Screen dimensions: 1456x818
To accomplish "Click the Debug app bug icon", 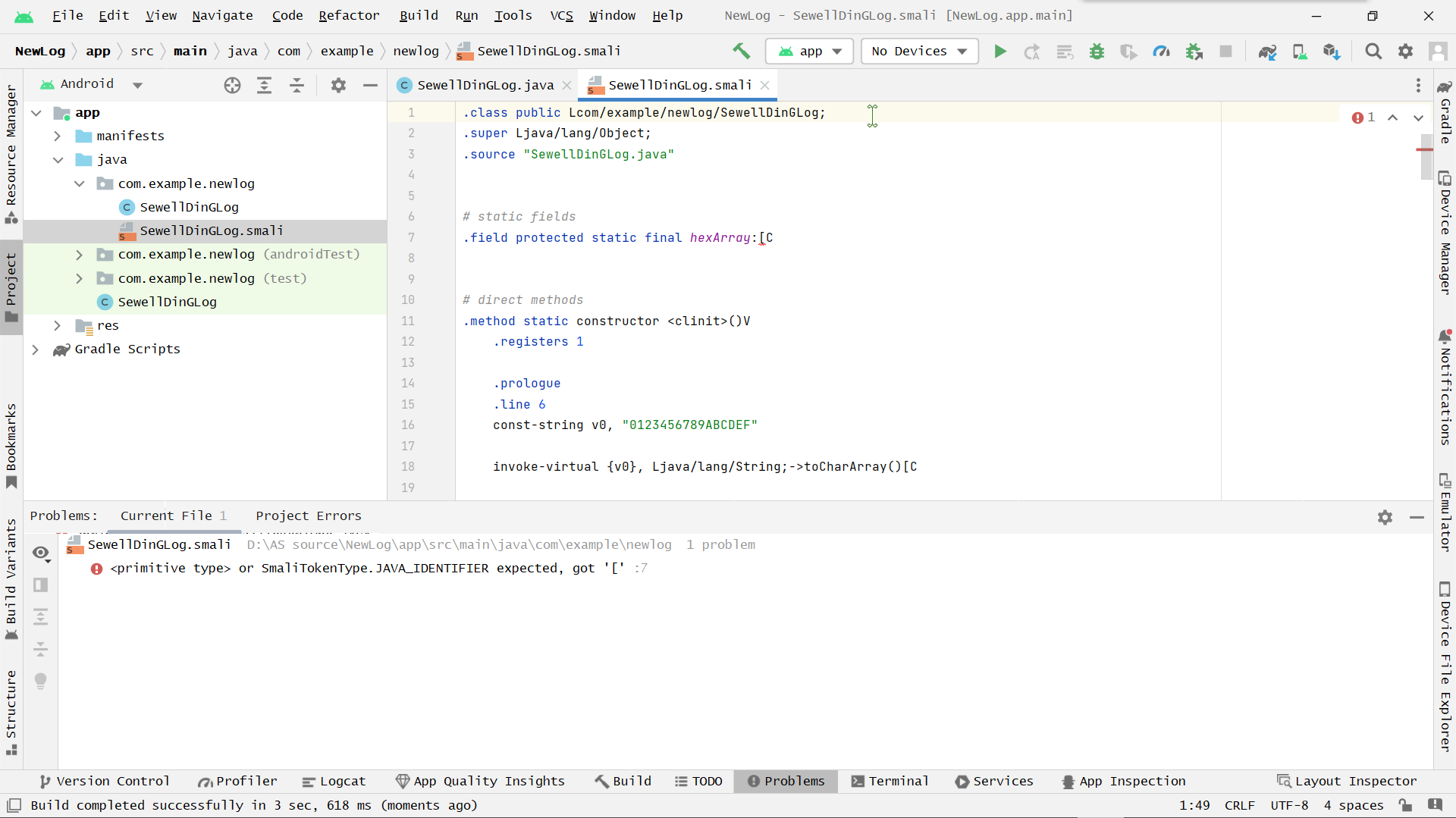I will click(1097, 51).
